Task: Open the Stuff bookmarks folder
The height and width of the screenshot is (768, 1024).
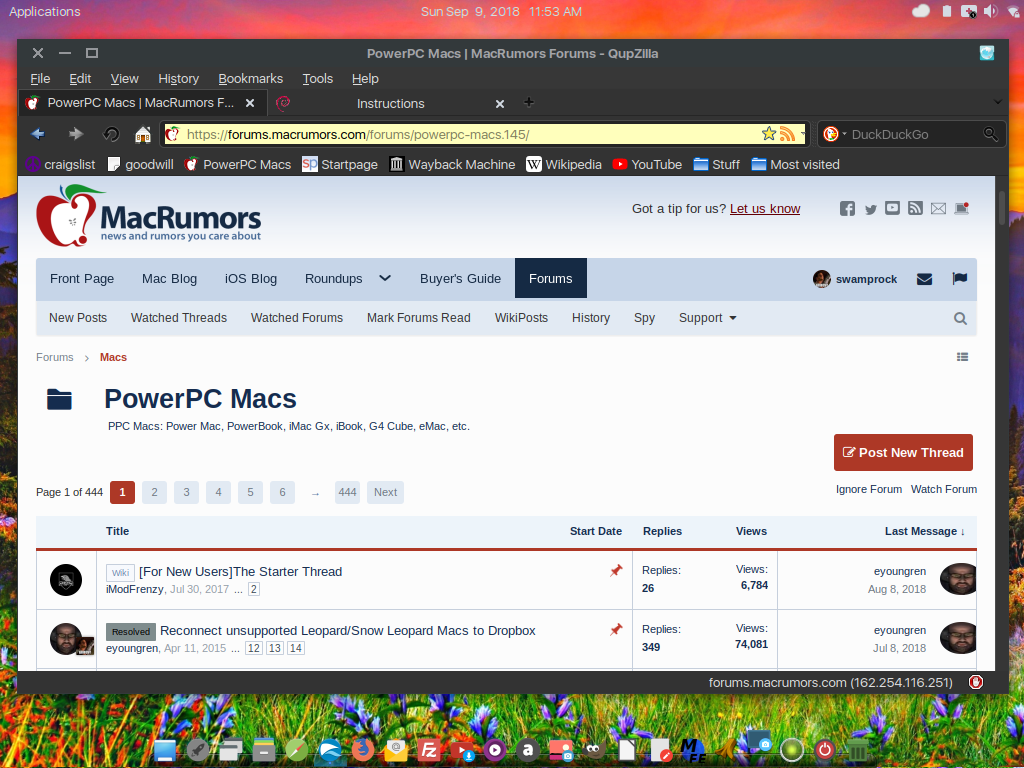Action: click(716, 165)
